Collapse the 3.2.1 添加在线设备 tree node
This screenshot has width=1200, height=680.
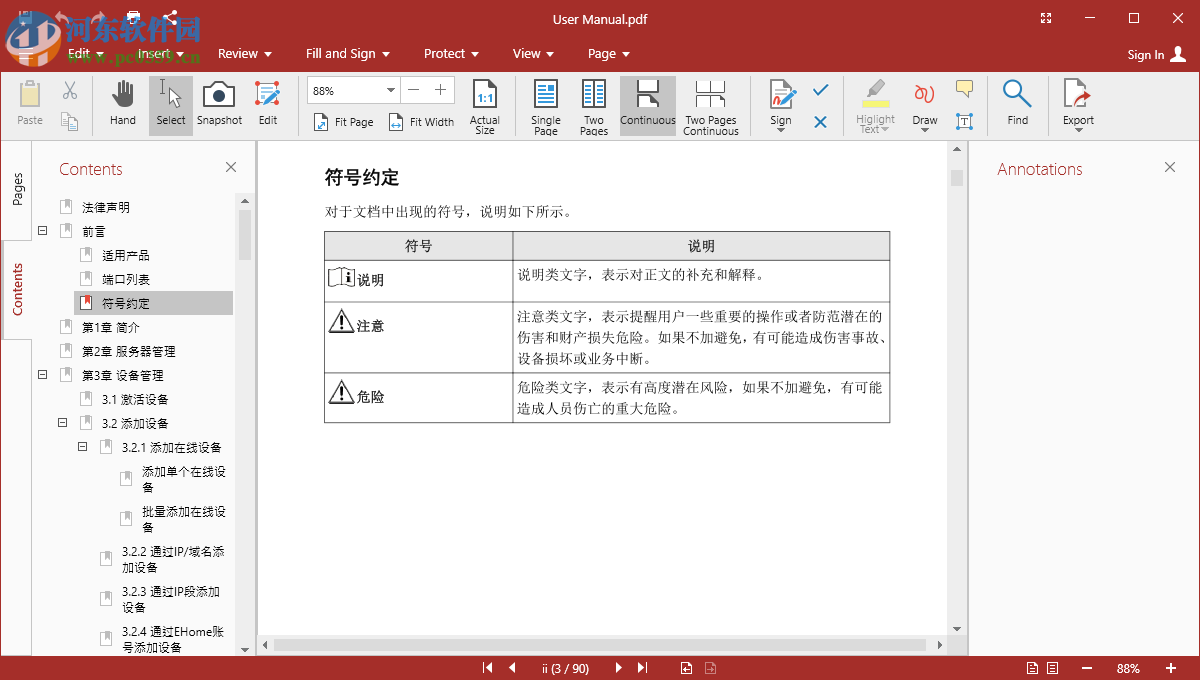(x=82, y=447)
